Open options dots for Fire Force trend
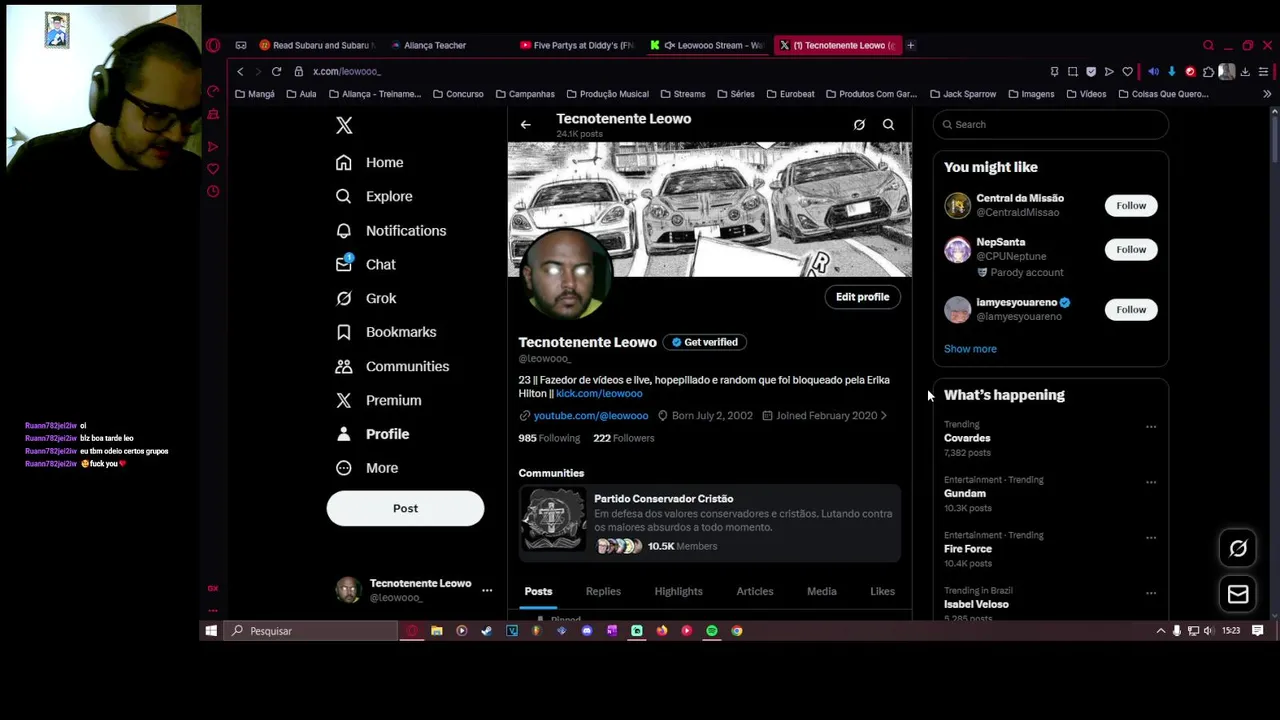This screenshot has width=1280, height=720. click(1151, 538)
